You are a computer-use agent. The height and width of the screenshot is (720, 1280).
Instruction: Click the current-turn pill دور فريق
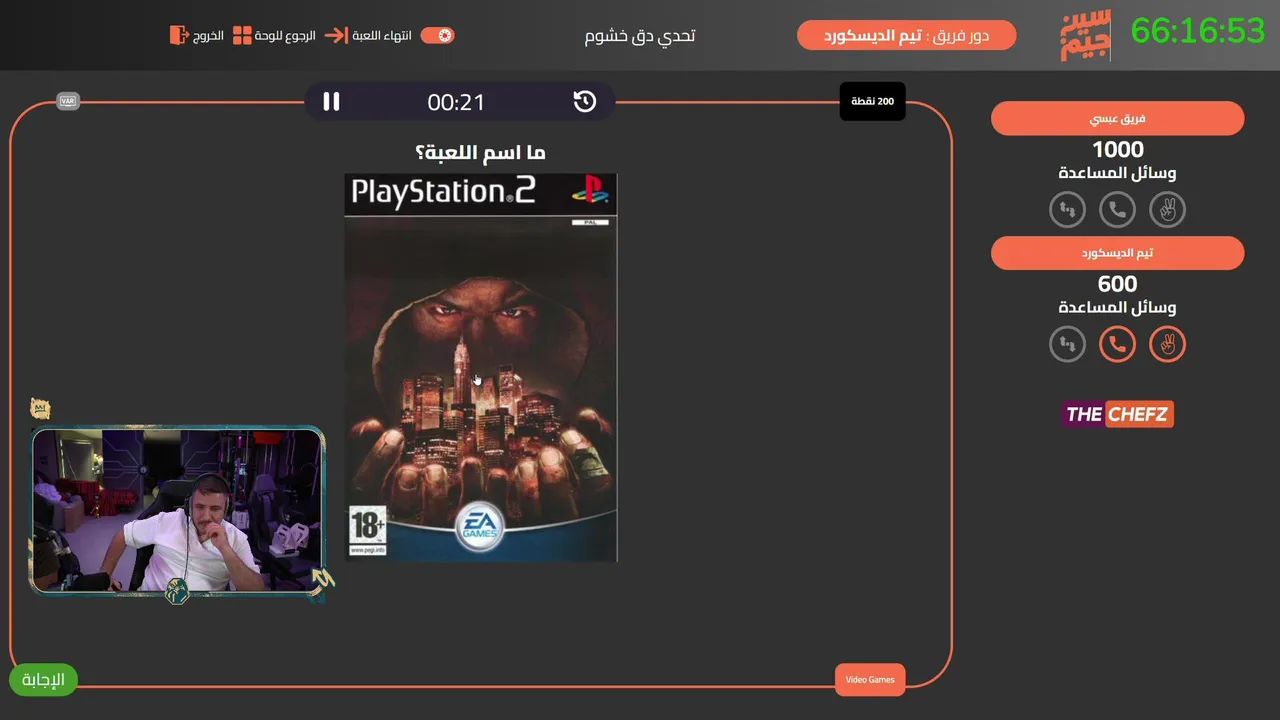tap(906, 35)
